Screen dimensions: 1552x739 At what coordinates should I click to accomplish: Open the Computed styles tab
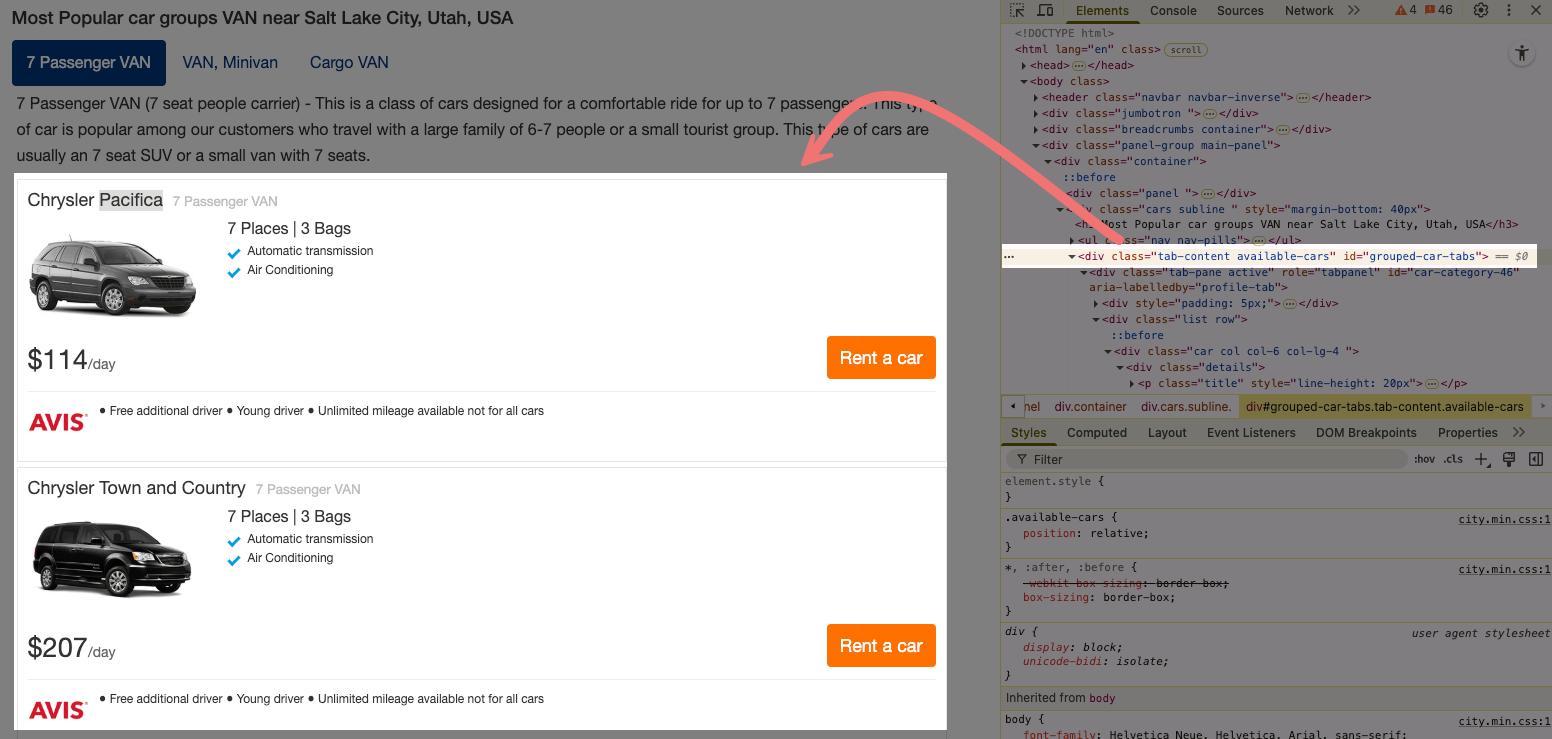tap(1096, 433)
